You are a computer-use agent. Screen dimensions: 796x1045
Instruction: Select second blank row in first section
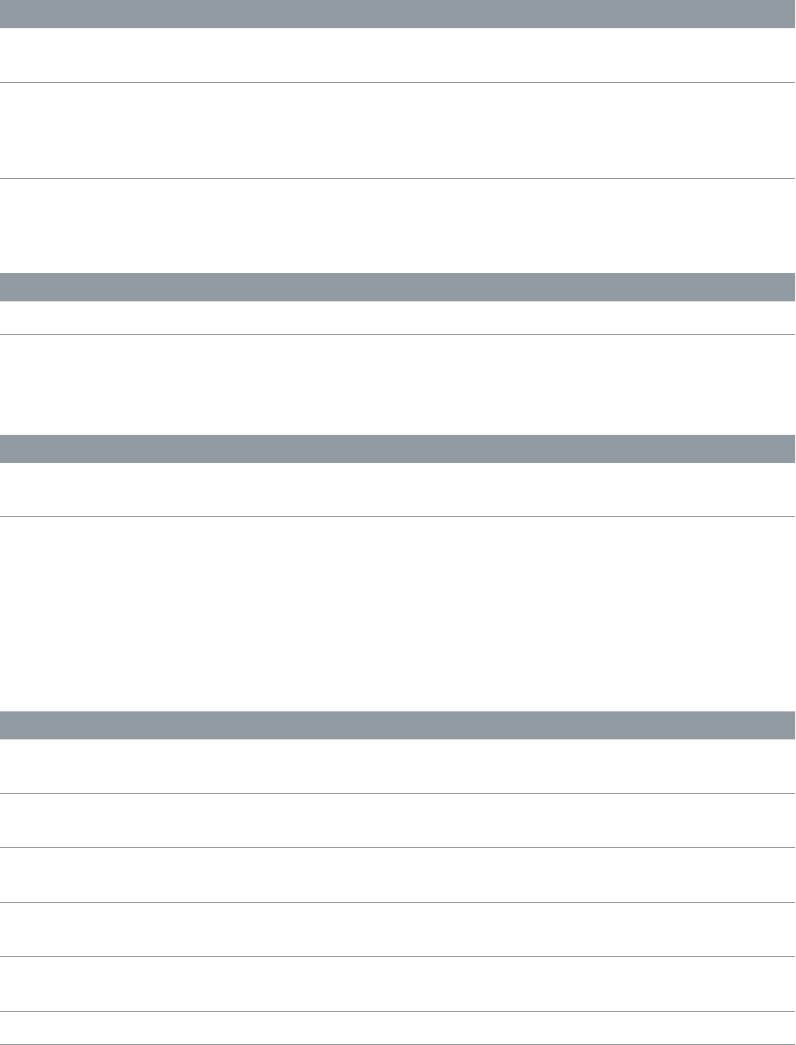(398, 130)
